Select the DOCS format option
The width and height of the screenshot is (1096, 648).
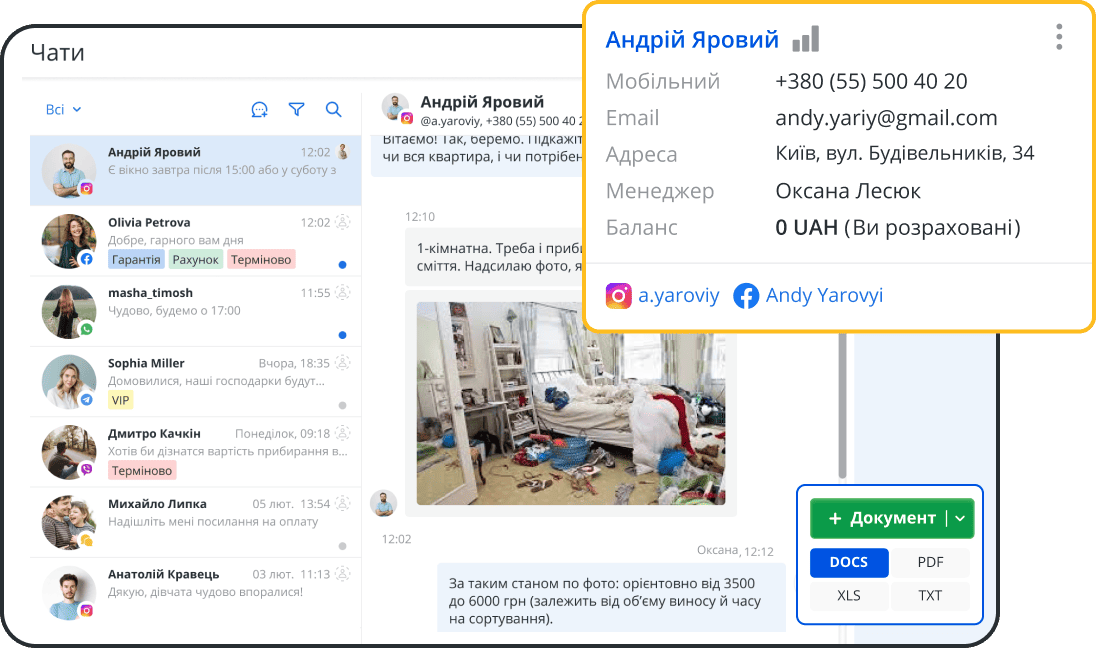pyautogui.click(x=848, y=562)
